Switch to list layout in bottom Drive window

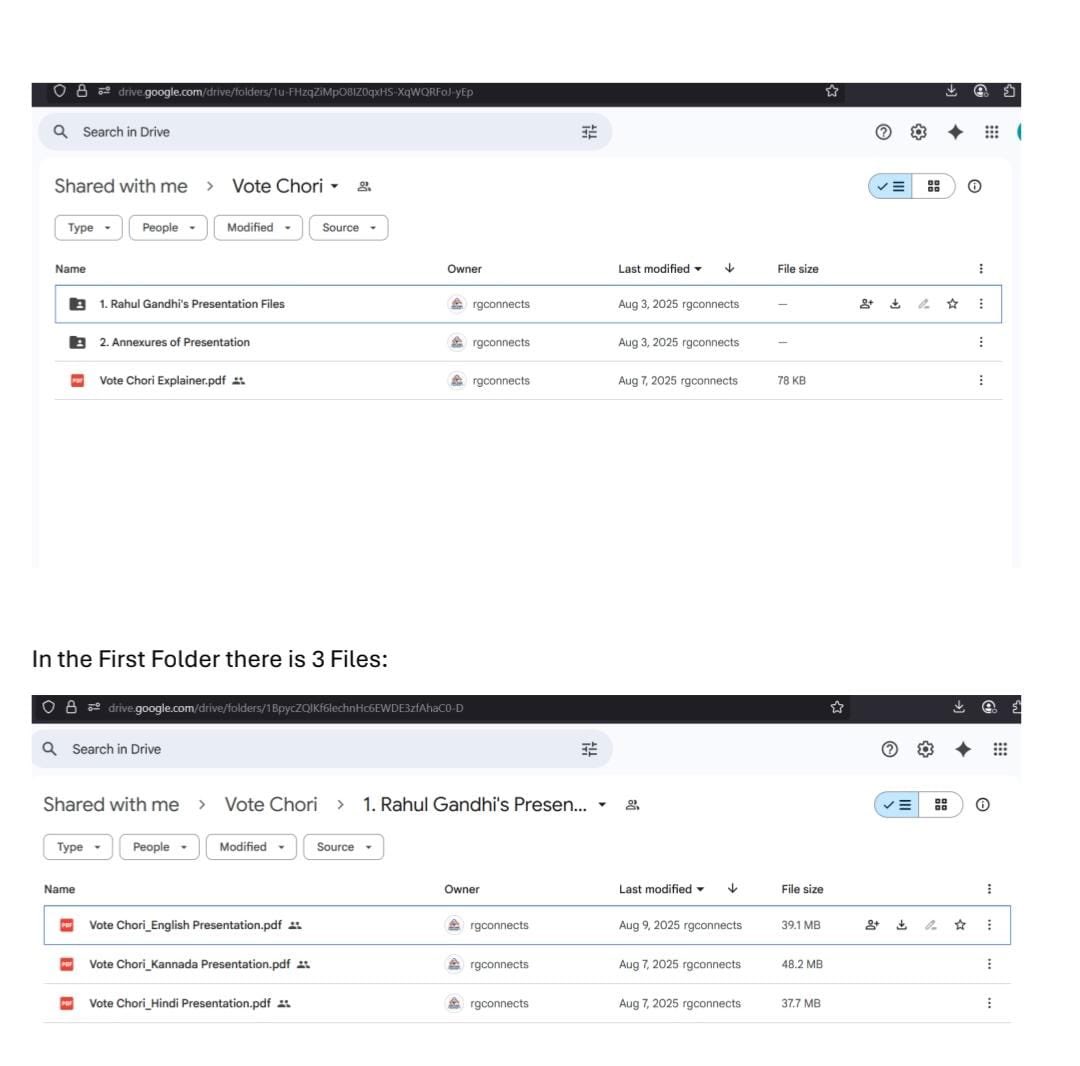[x=897, y=804]
